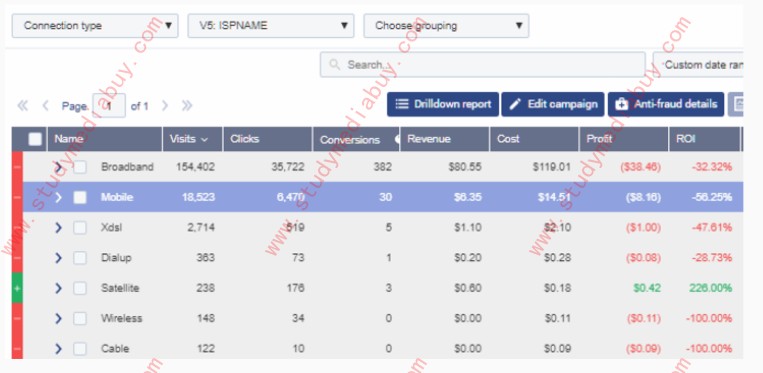
Task: Click the search magnifier icon
Action: (334, 65)
